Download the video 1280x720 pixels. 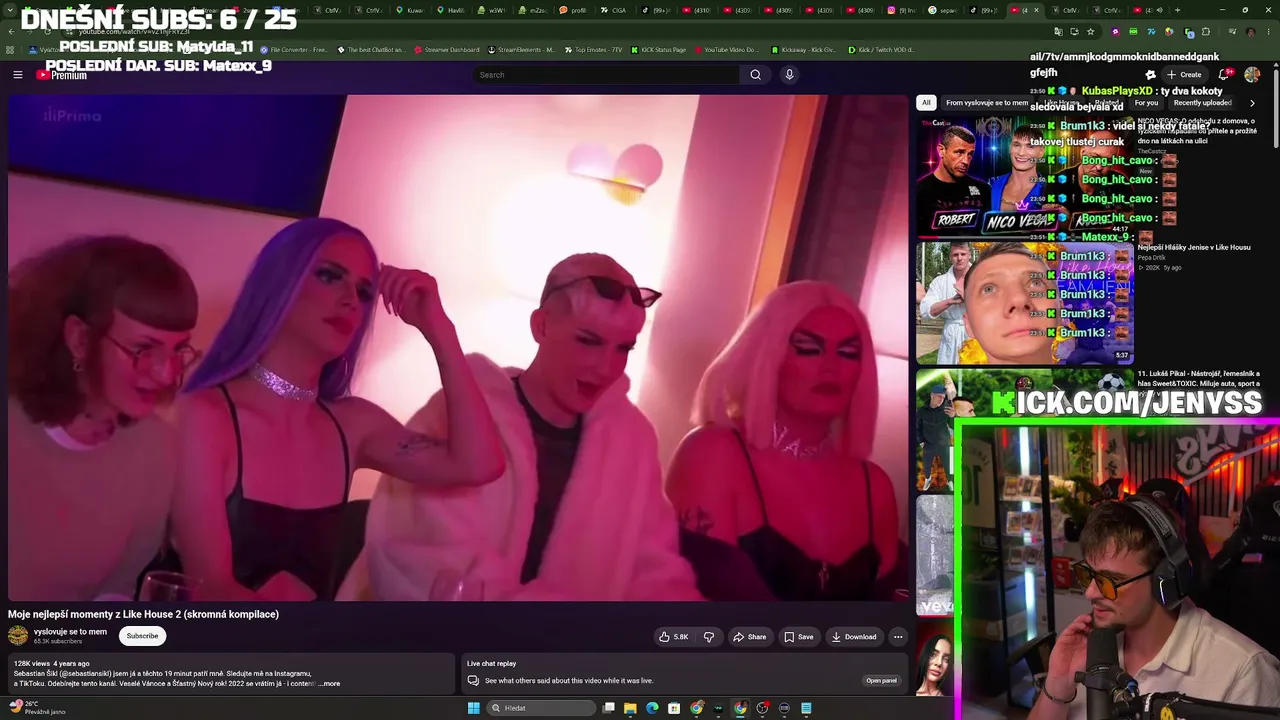pos(853,637)
